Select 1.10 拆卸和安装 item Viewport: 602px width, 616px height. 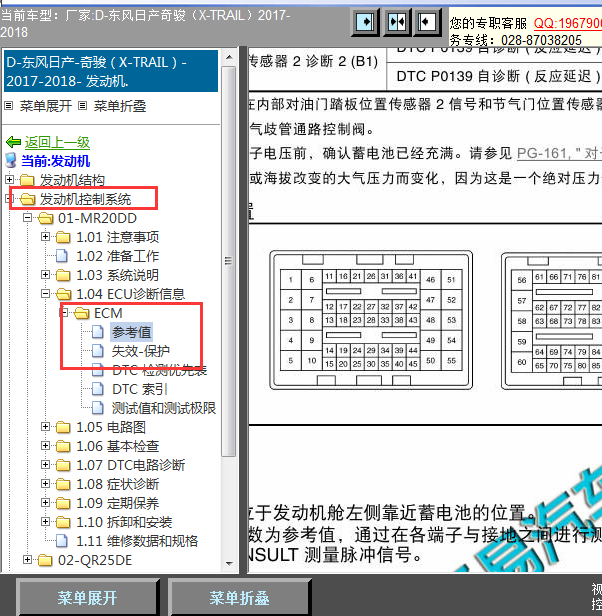[124, 522]
